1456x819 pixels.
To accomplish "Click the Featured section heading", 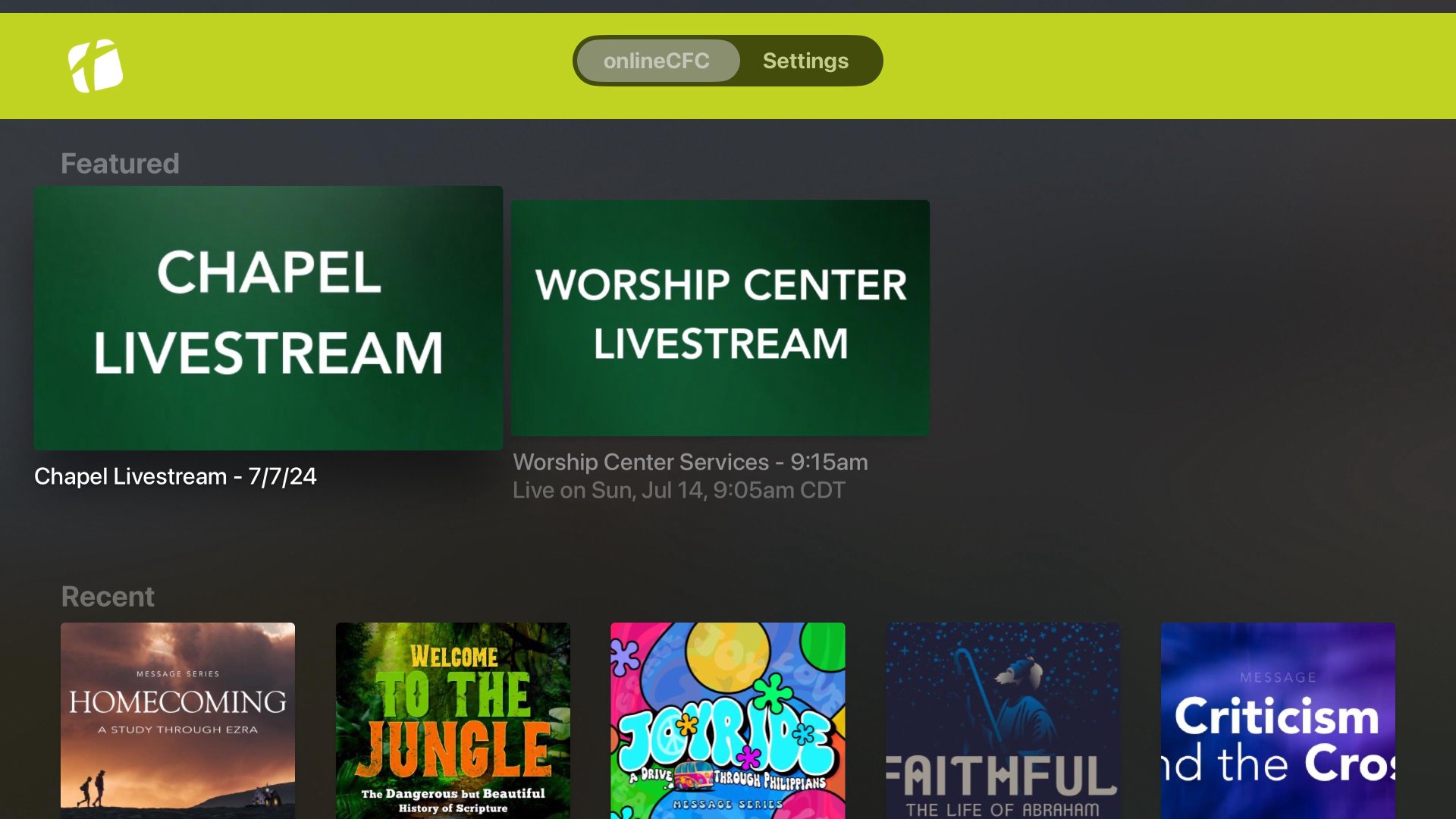I will tap(120, 164).
